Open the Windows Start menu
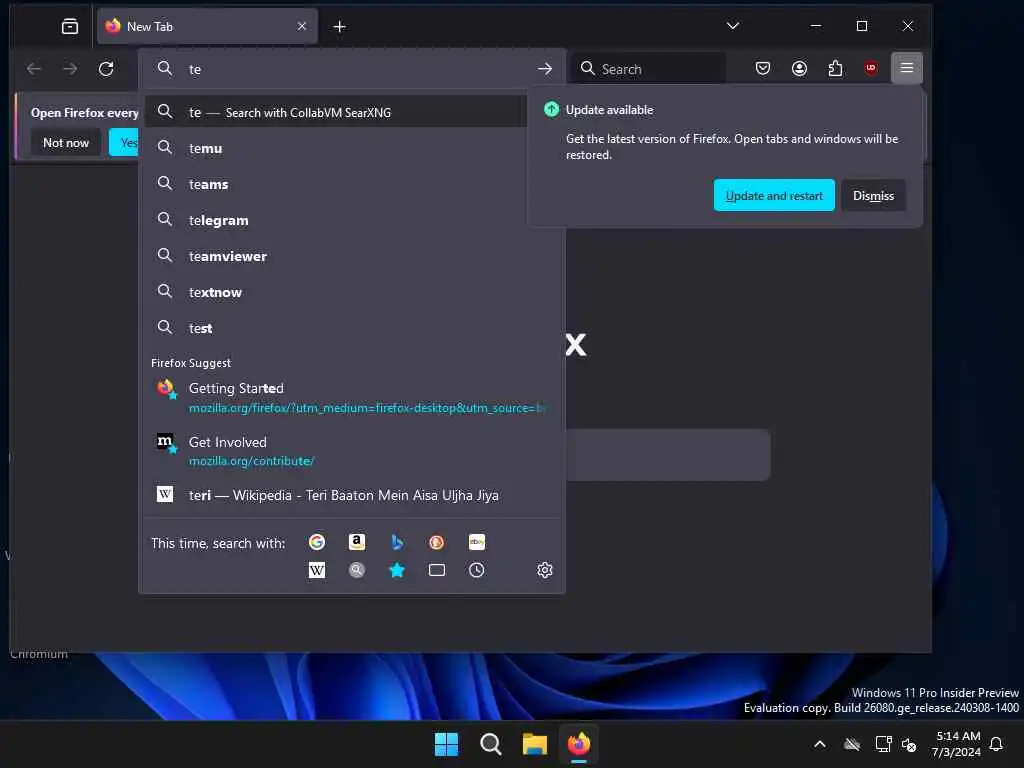This screenshot has width=1024, height=768. (x=447, y=744)
